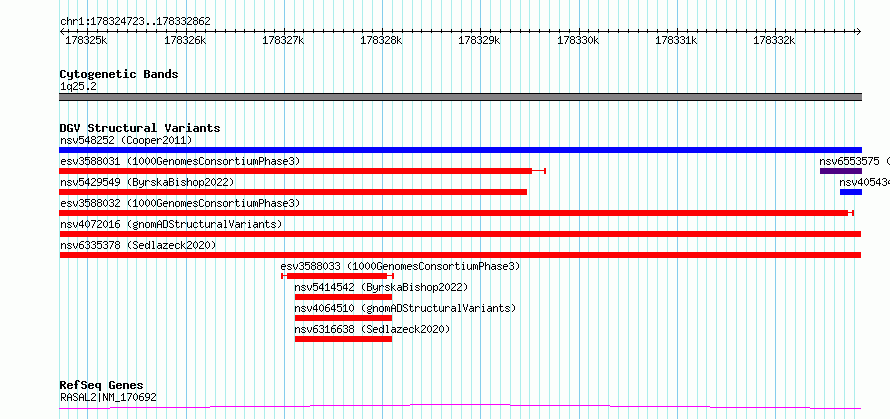
Task: Click the esv3588032 red variant bar
Action: tap(456, 213)
